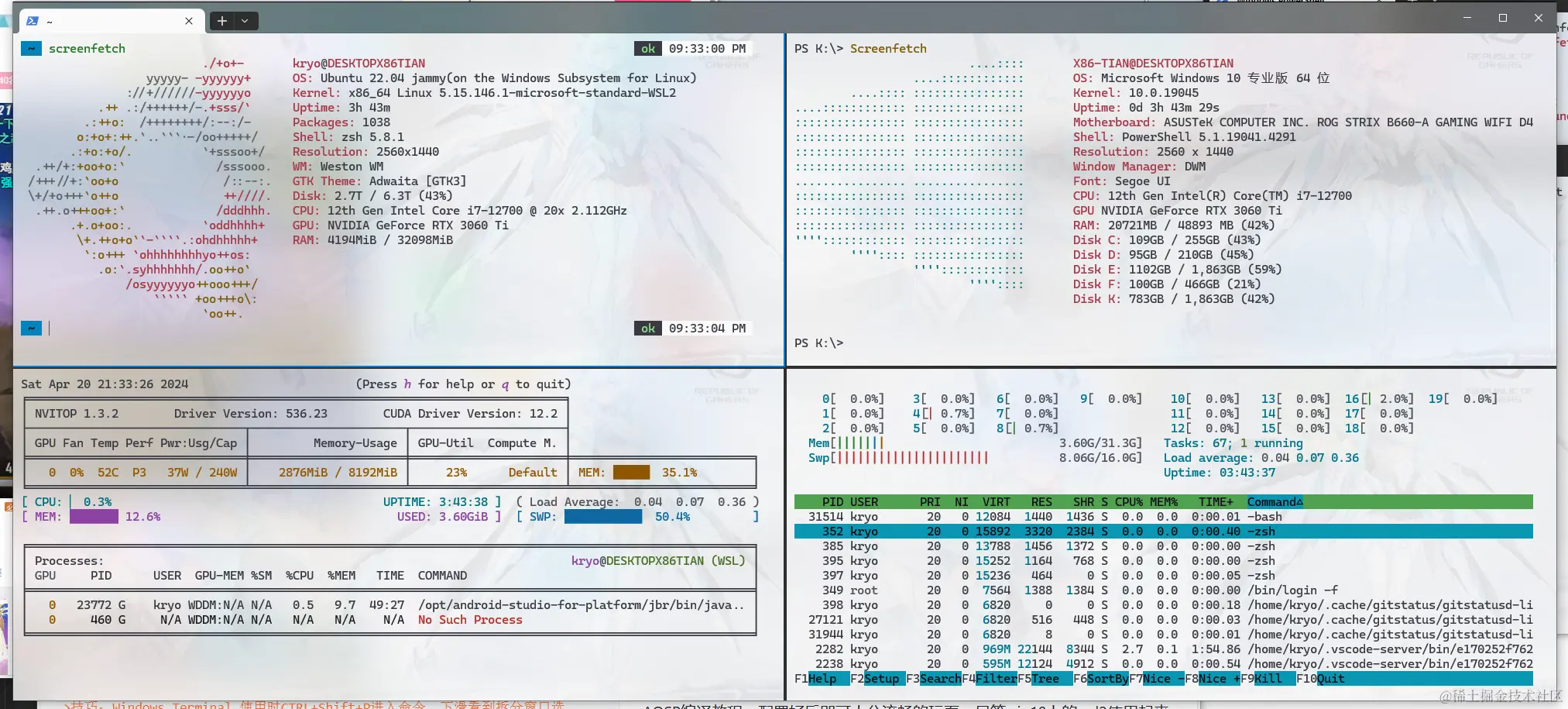Image resolution: width=1568 pixels, height=709 pixels.
Task: Click the F6 SortBy button in htop
Action: click(1101, 679)
